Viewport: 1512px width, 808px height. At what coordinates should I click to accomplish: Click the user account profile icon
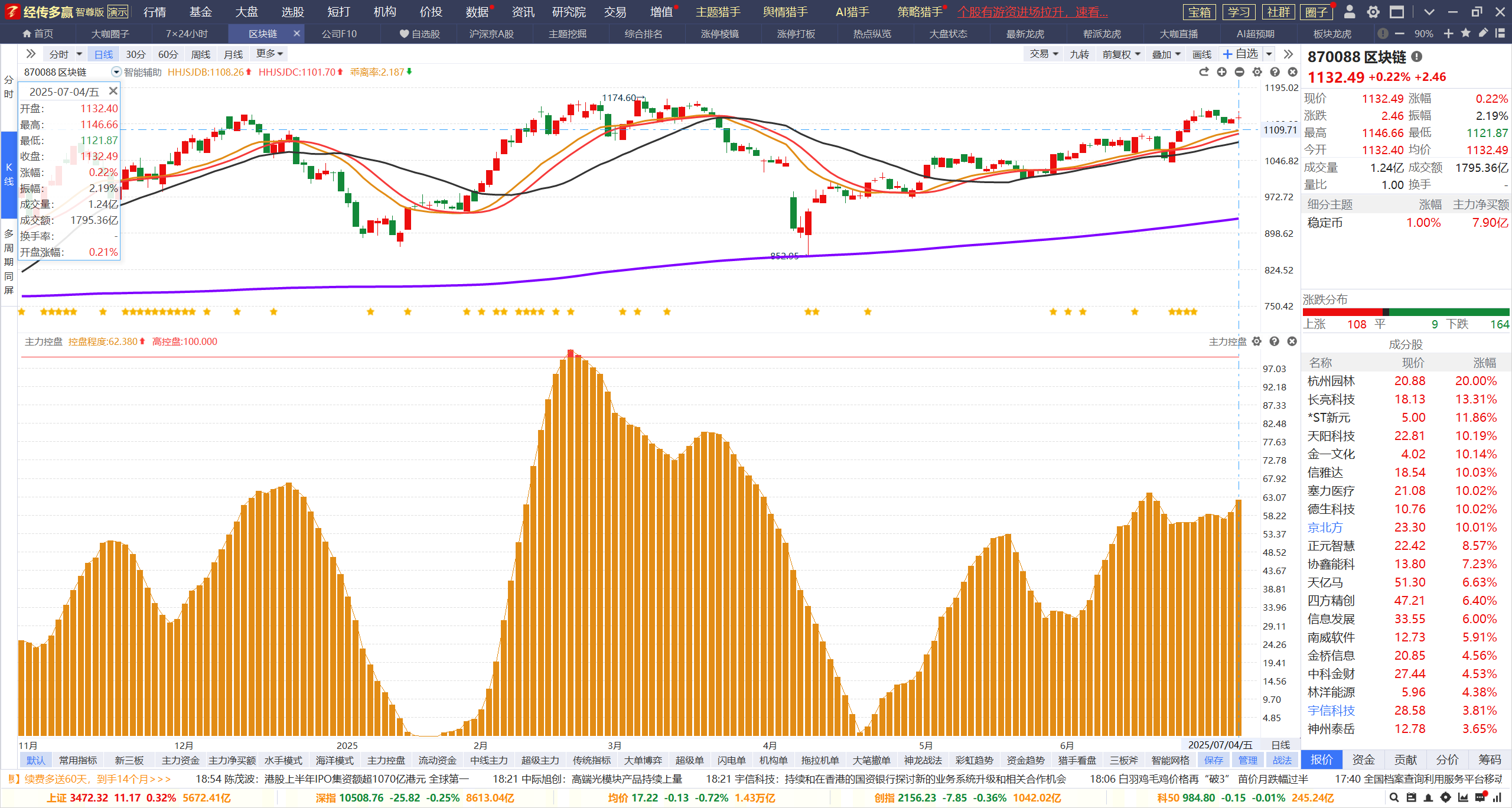coord(1349,12)
